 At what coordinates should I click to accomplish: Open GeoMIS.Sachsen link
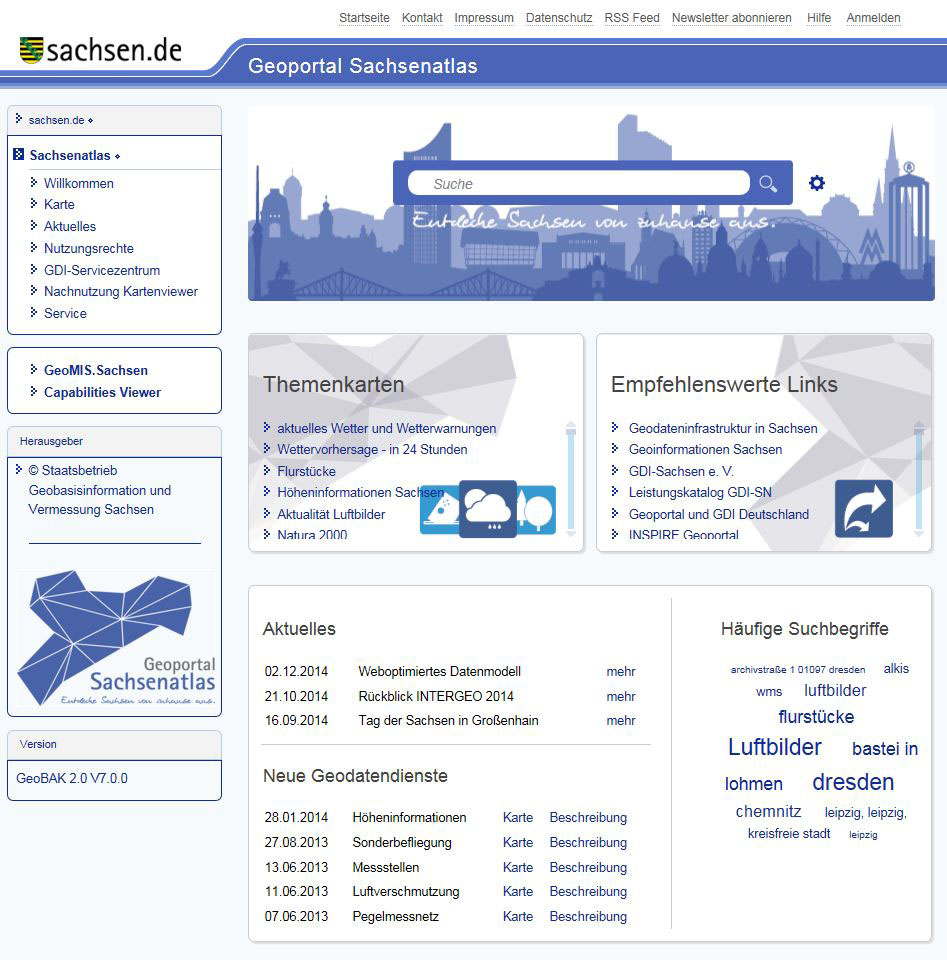pyautogui.click(x=95, y=370)
